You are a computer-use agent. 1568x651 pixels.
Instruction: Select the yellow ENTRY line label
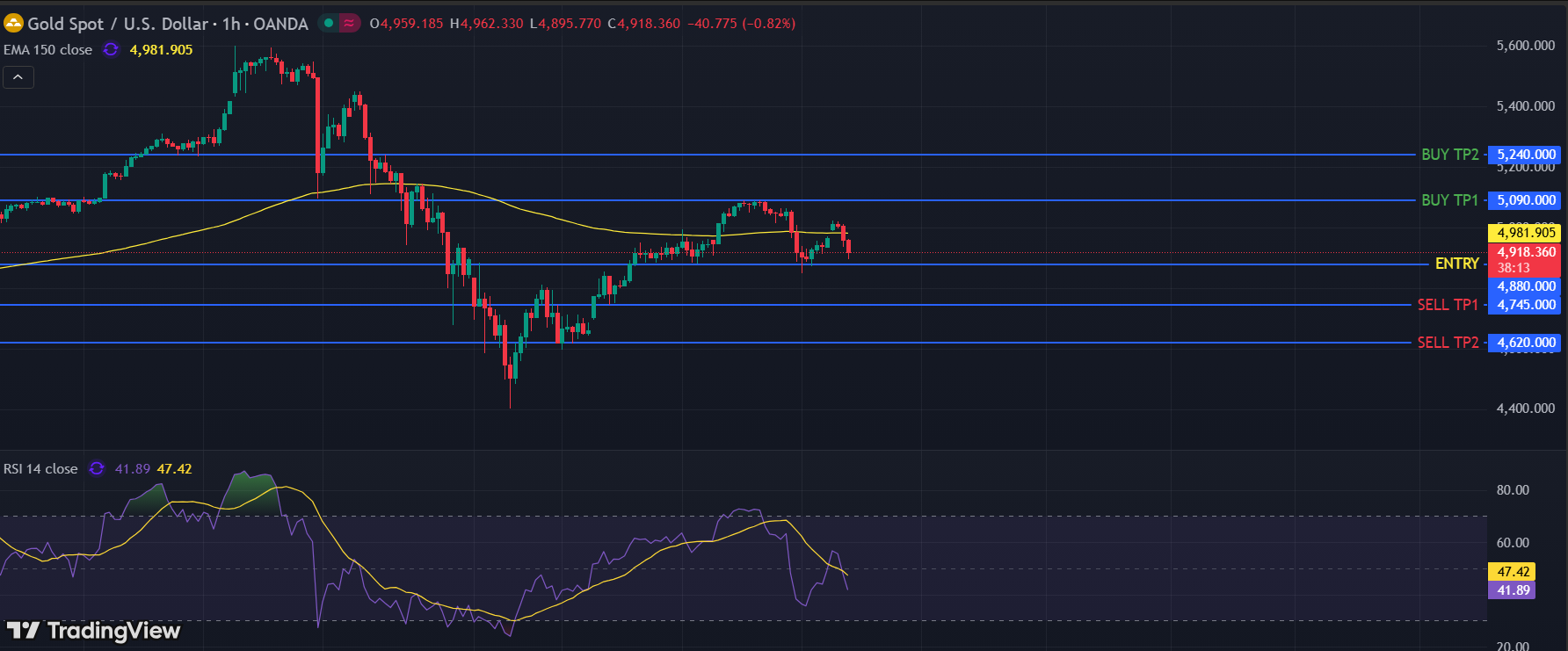(1456, 264)
